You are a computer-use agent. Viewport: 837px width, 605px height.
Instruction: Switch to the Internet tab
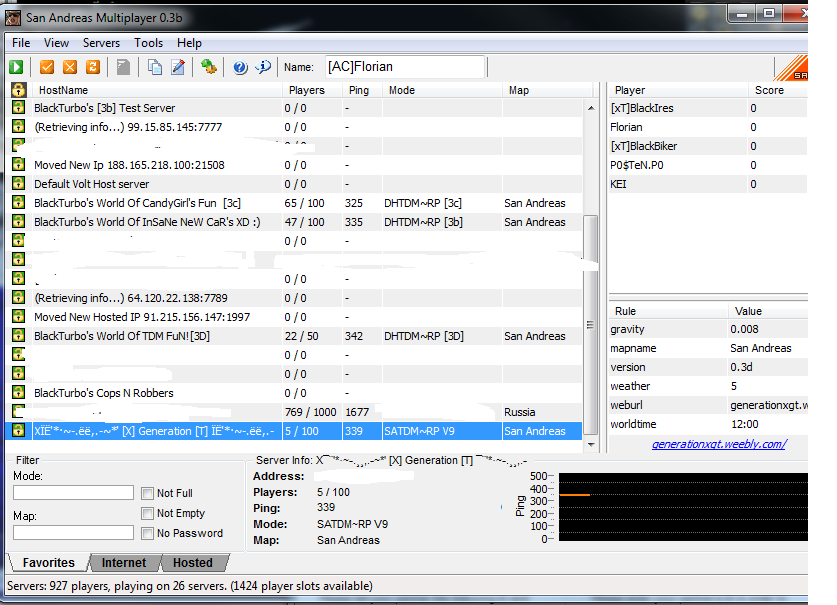124,563
